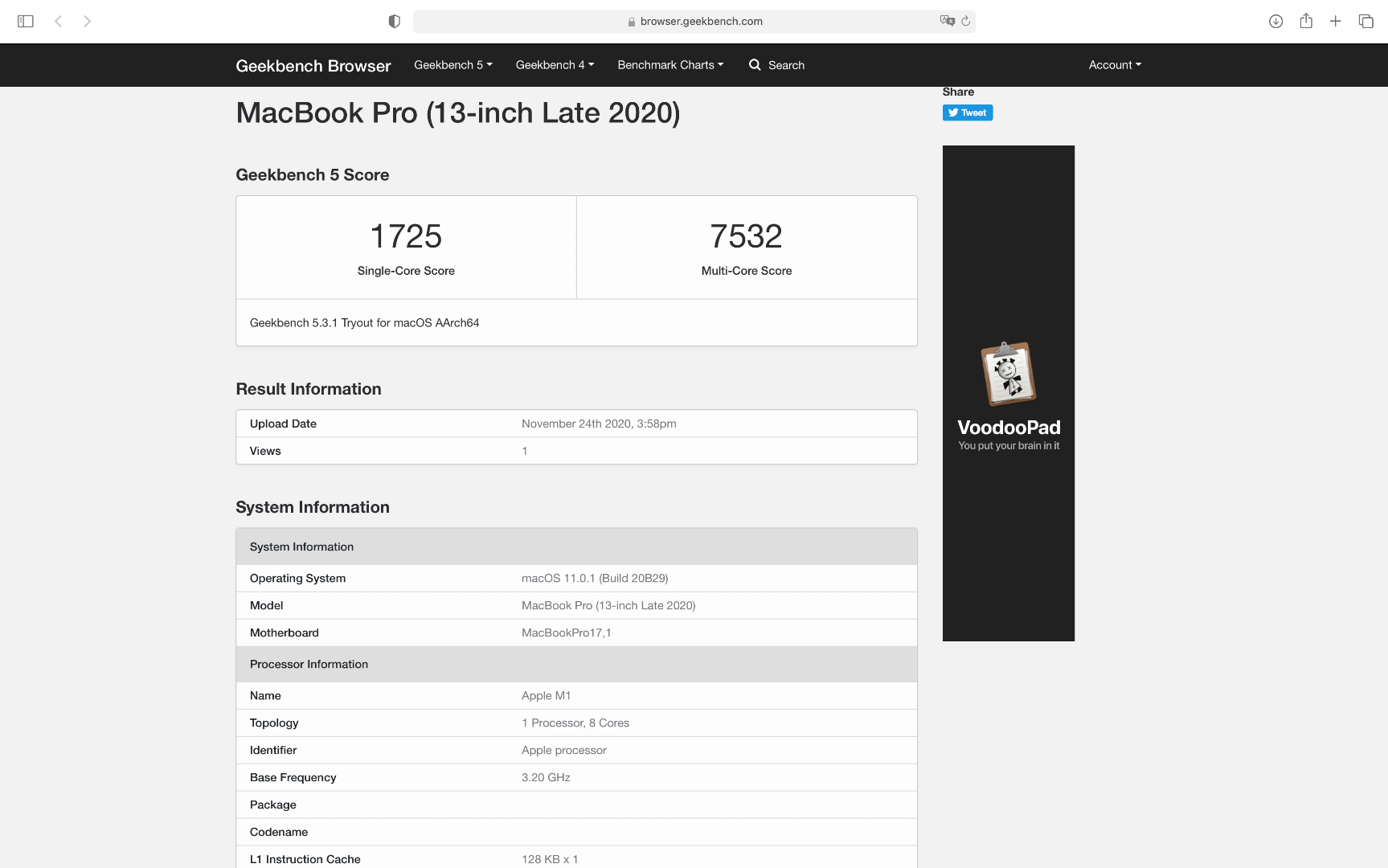Expand the Geekbench 4 menu

555,65
